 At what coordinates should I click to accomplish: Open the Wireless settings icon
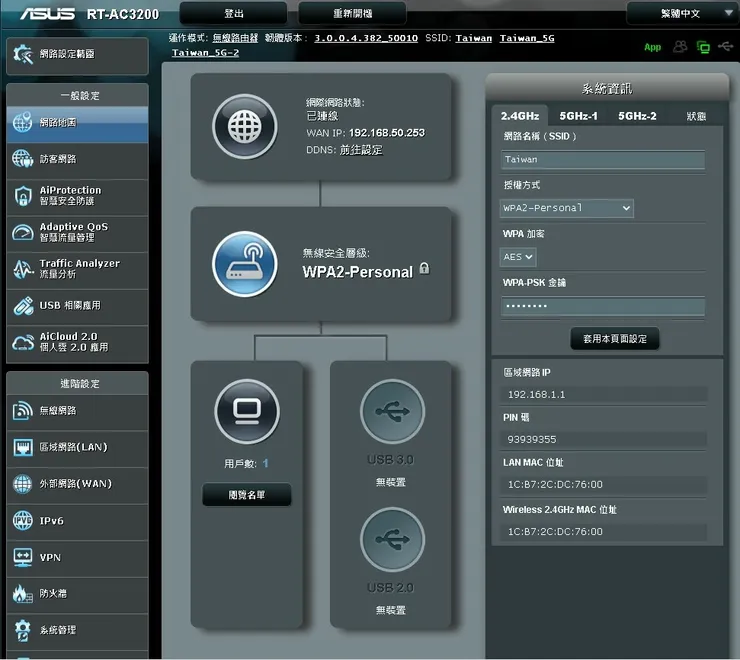(x=23, y=411)
